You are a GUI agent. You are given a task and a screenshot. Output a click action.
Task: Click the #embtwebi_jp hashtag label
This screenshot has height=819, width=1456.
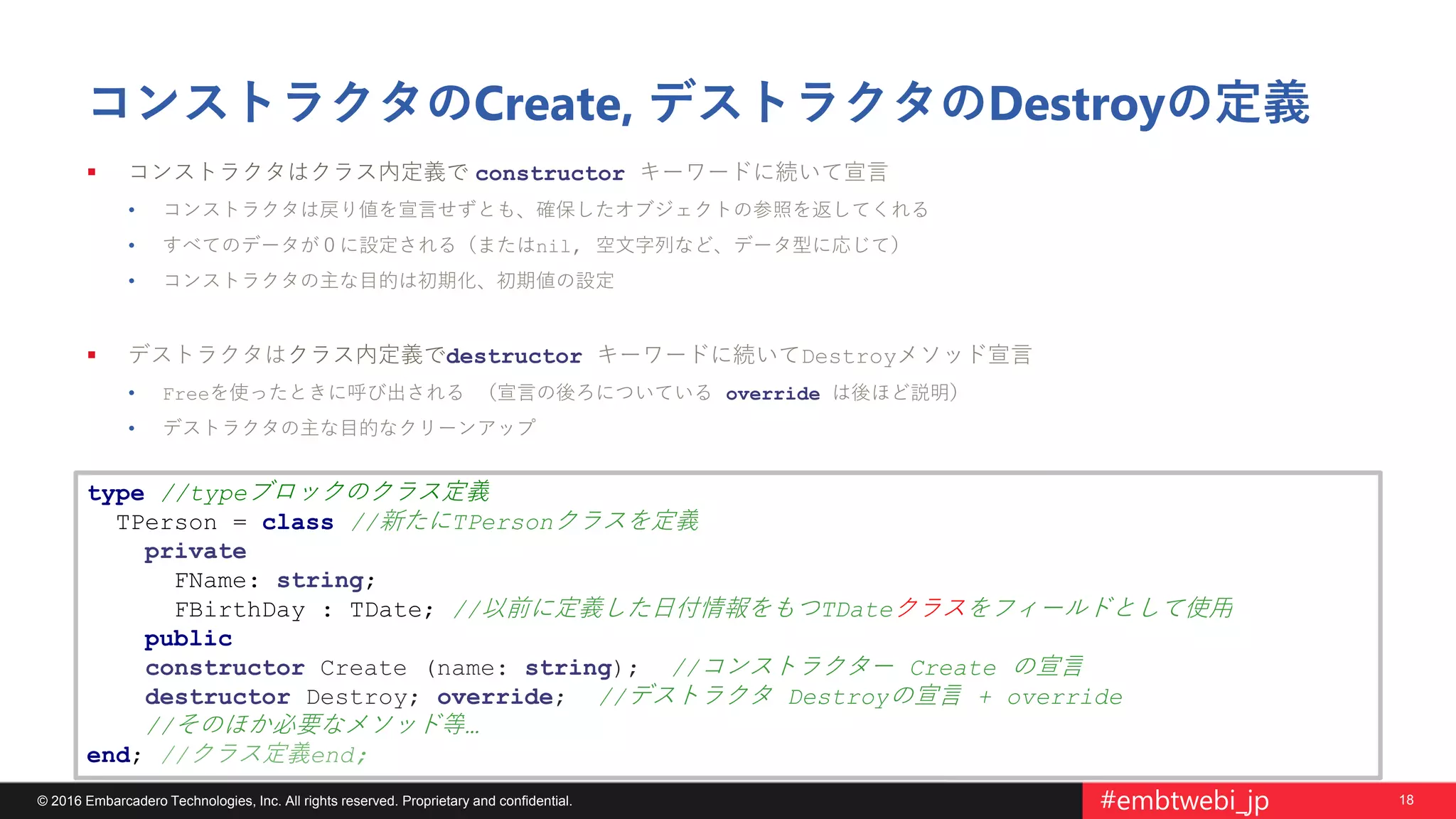click(1184, 801)
